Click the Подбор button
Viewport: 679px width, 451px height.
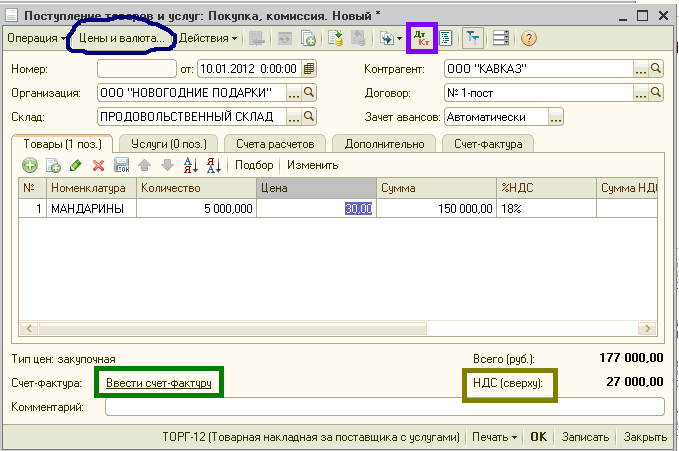pos(254,165)
